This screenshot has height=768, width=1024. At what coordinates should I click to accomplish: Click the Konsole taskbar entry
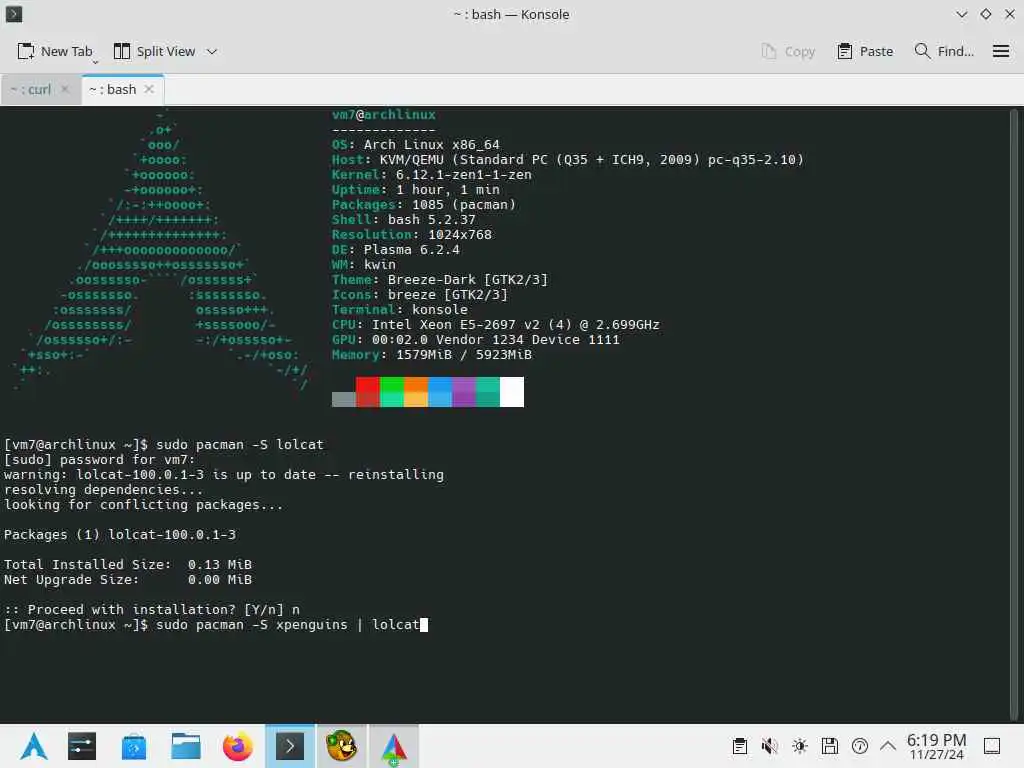pos(290,746)
